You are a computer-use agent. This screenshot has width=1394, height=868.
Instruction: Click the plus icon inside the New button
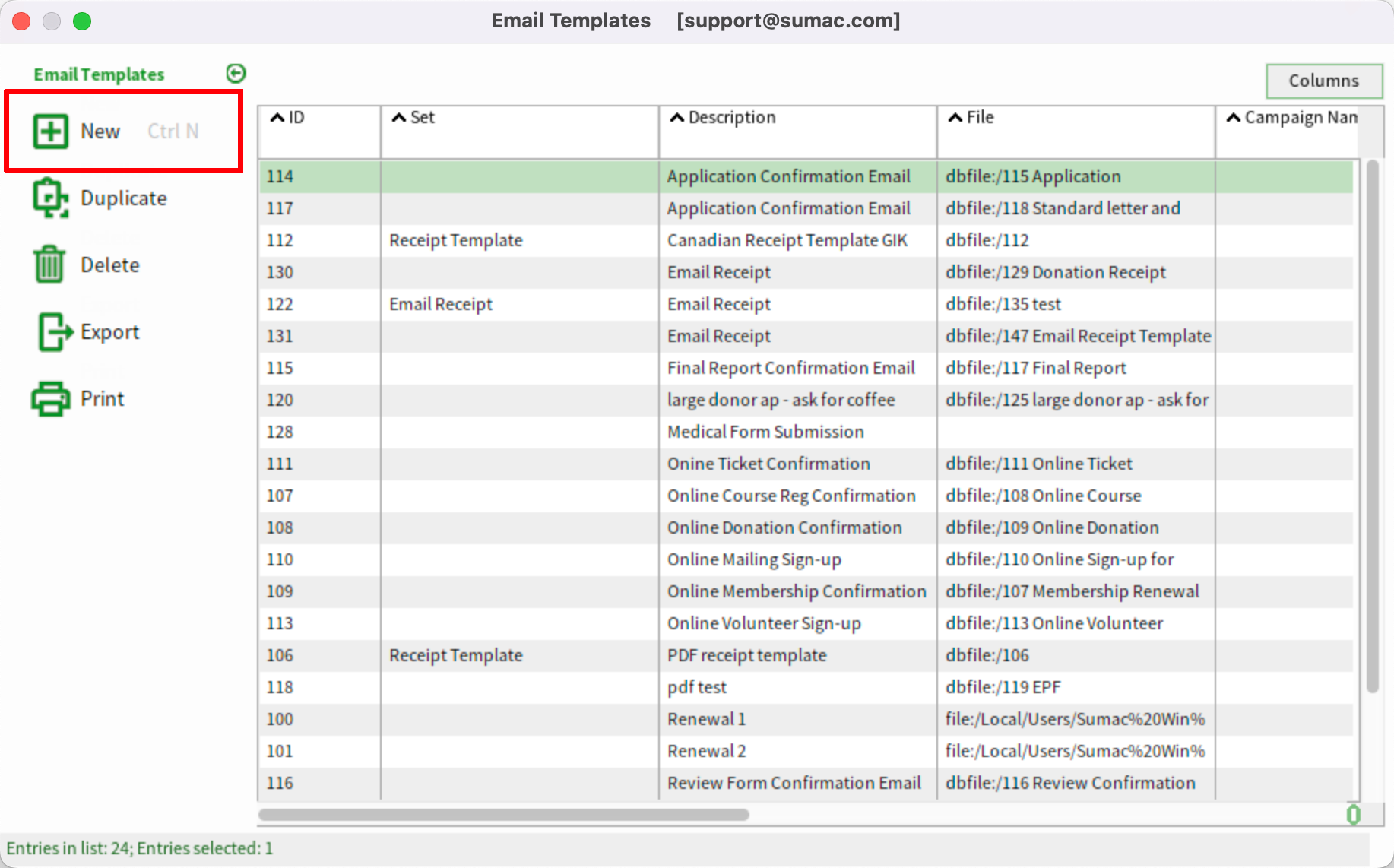point(49,131)
